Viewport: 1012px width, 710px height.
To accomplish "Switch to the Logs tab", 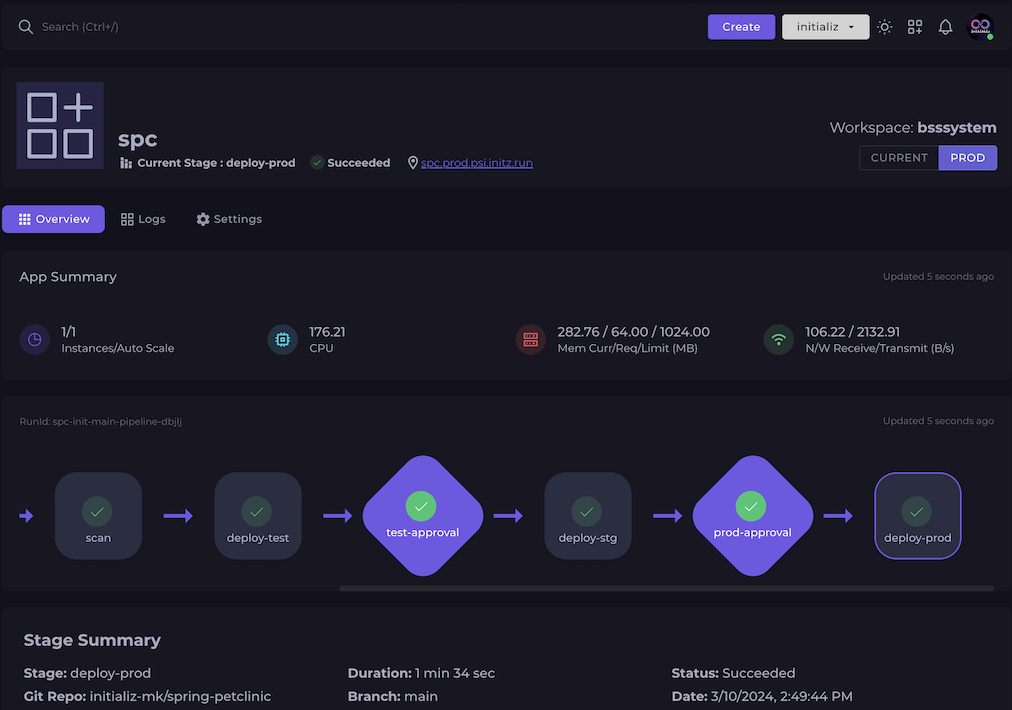I will (x=143, y=218).
